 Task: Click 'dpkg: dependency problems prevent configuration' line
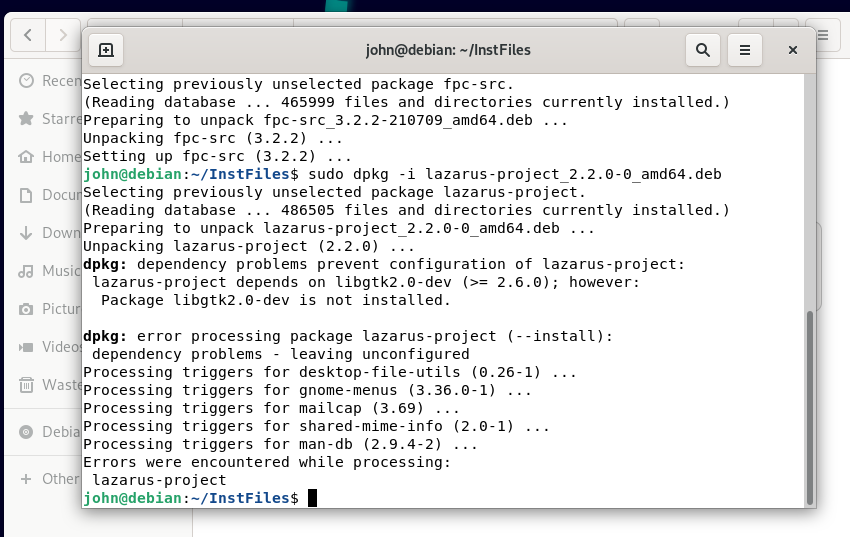tap(384, 264)
